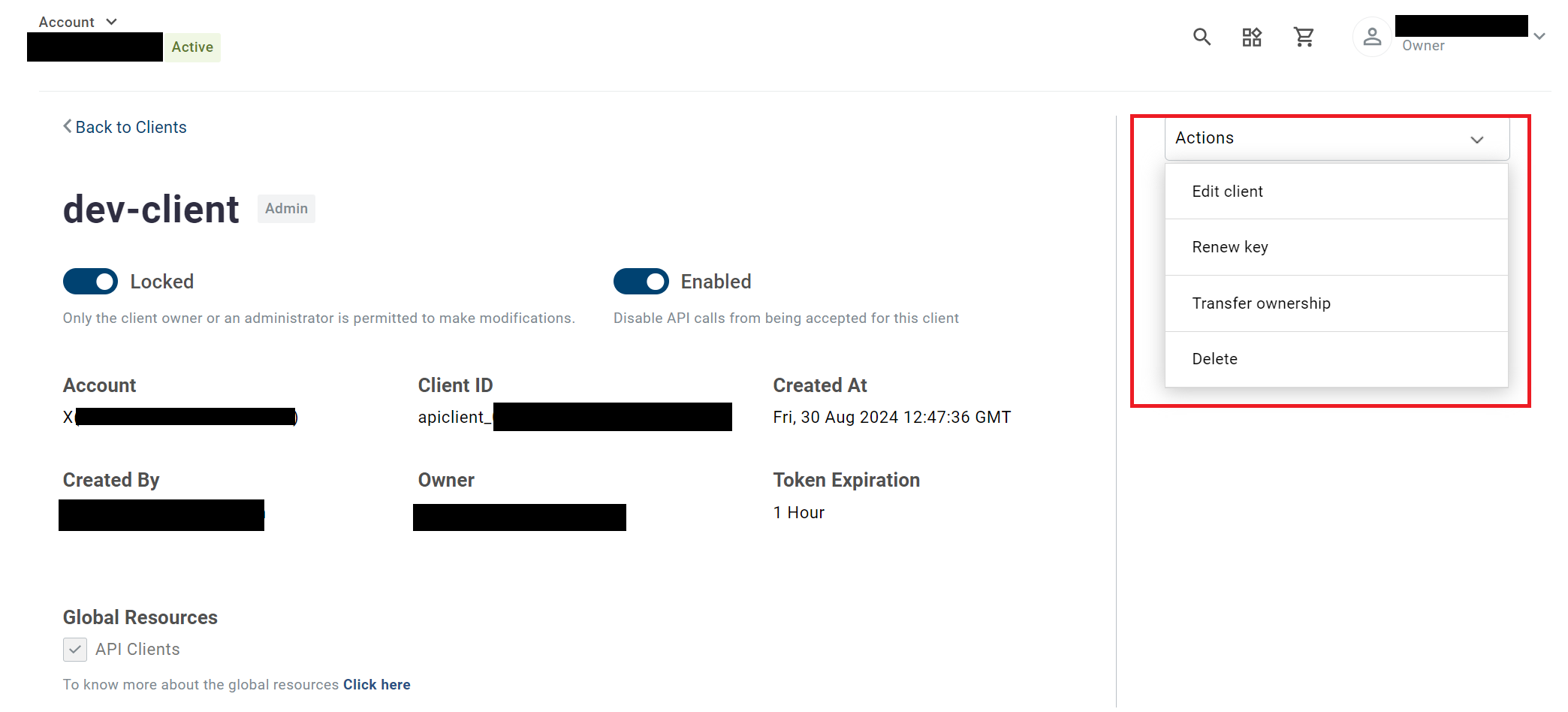Go Back to Clients
The height and width of the screenshot is (712, 1568).
(x=131, y=127)
